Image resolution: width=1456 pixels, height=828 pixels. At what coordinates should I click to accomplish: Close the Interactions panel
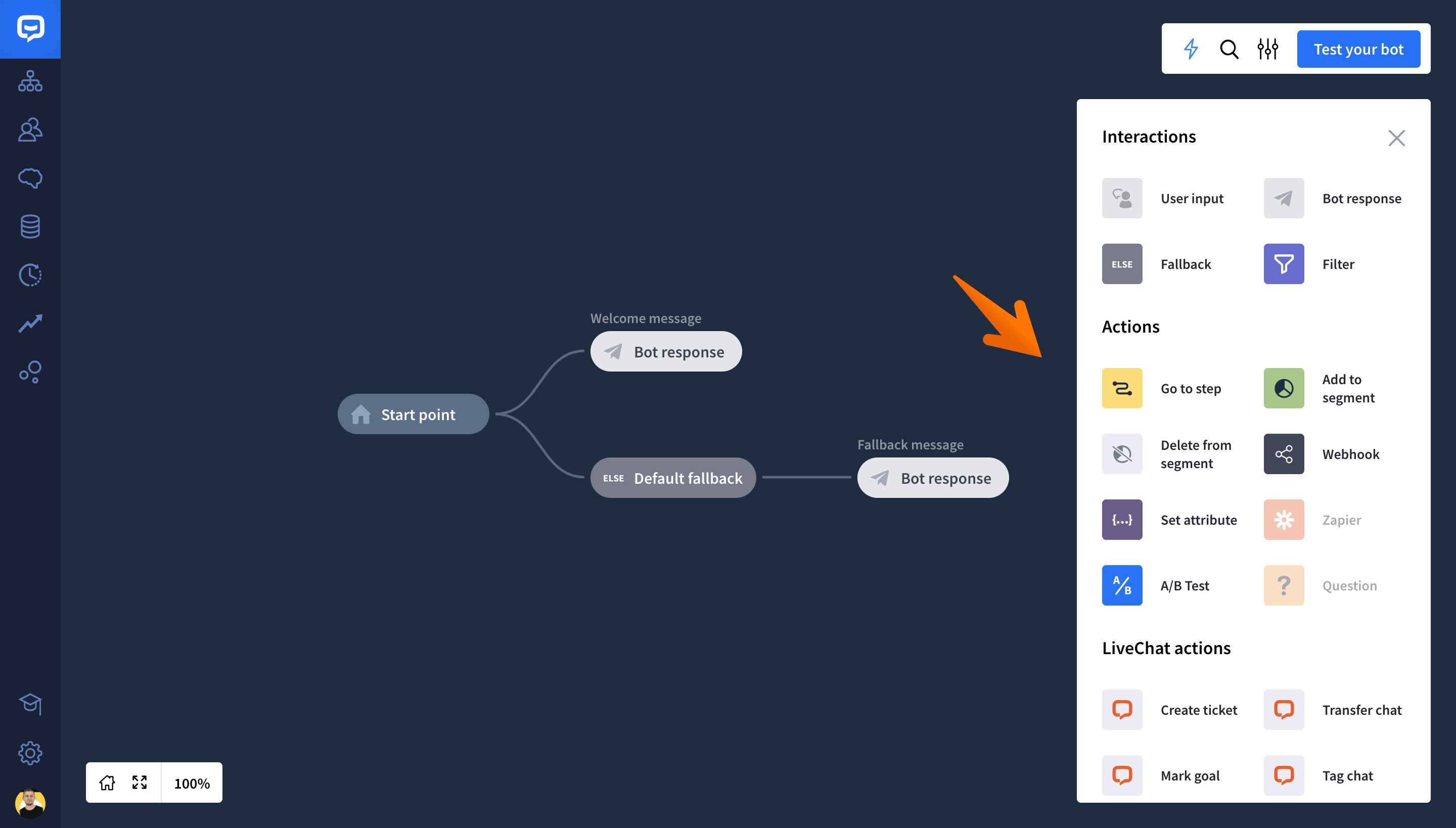(1396, 137)
